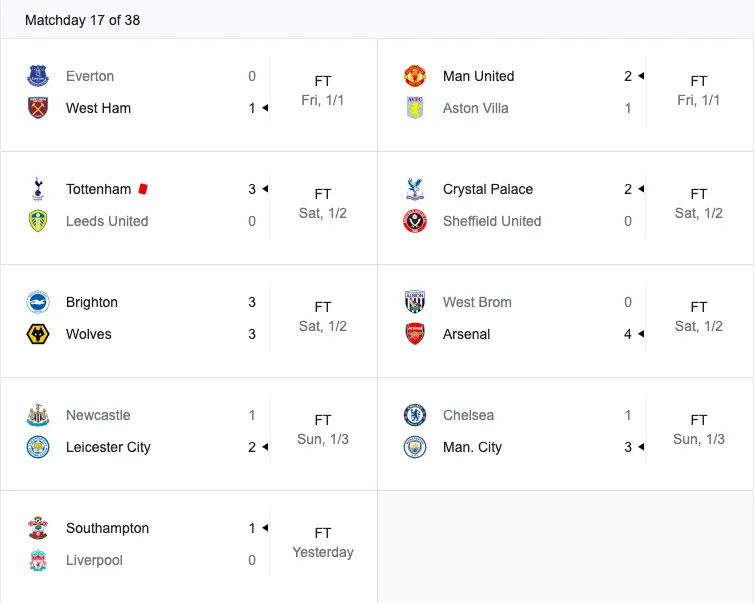Open West Brom vs Arsenal FT details
754x603 pixels.
pyautogui.click(x=699, y=307)
